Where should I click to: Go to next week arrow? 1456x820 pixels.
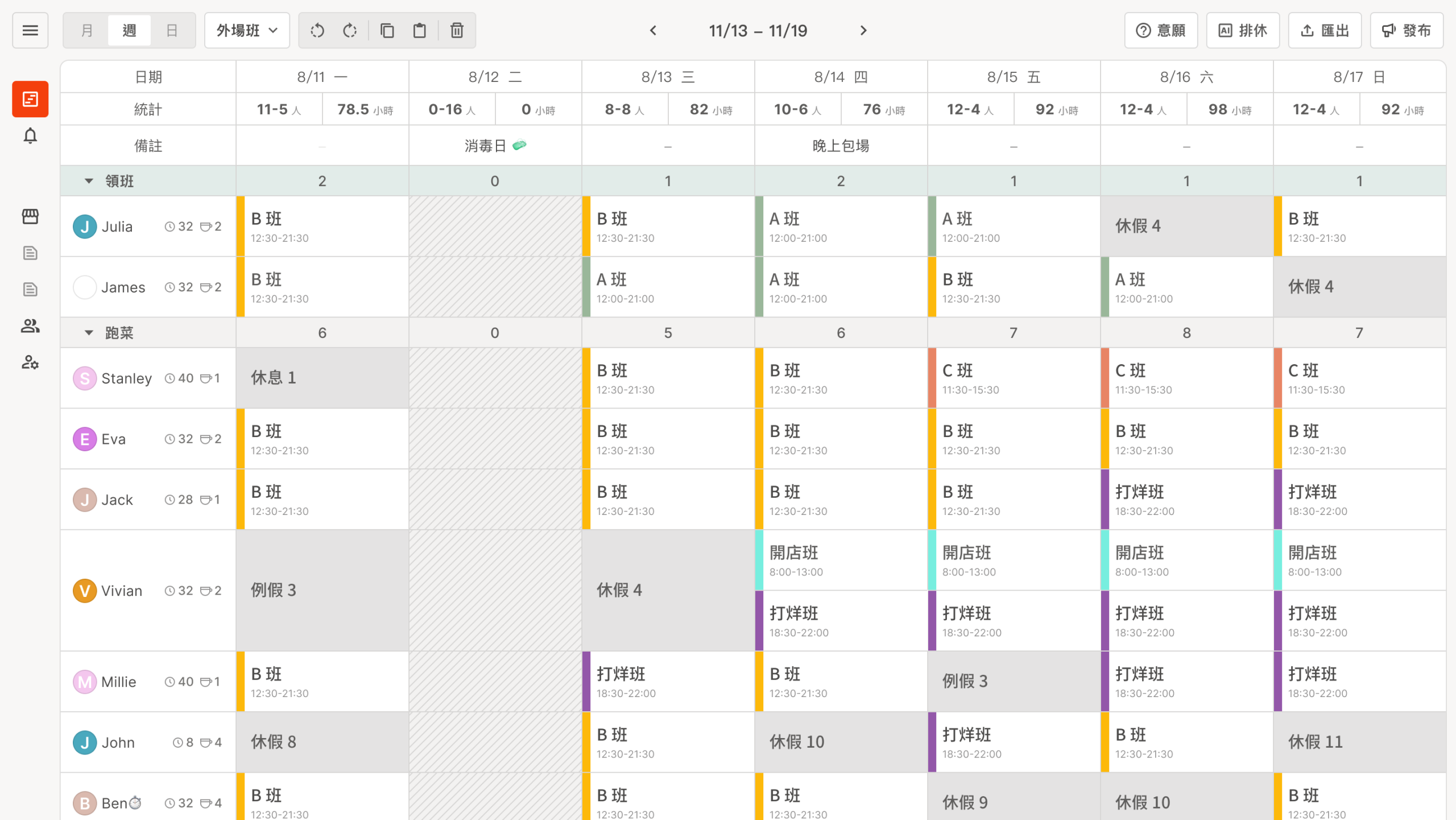(x=863, y=30)
